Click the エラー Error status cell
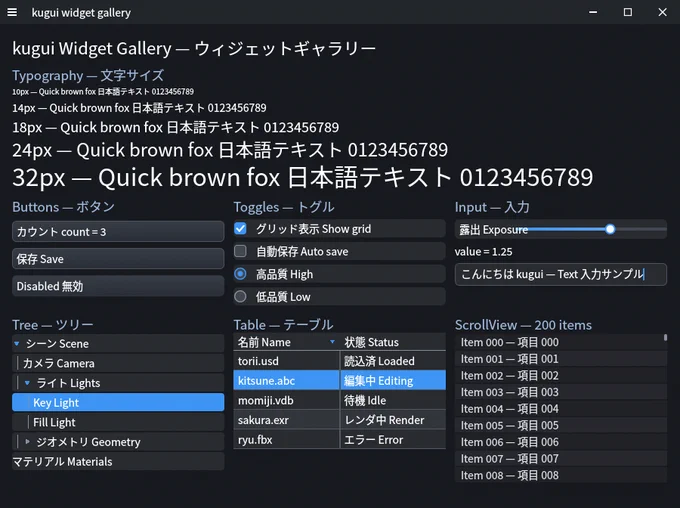This screenshot has width=680, height=508. tap(393, 439)
